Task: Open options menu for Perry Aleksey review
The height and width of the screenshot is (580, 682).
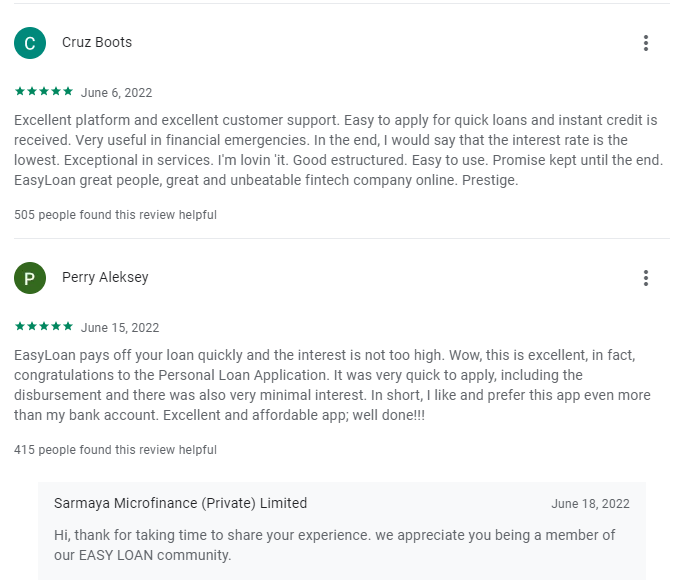Action: [x=646, y=278]
